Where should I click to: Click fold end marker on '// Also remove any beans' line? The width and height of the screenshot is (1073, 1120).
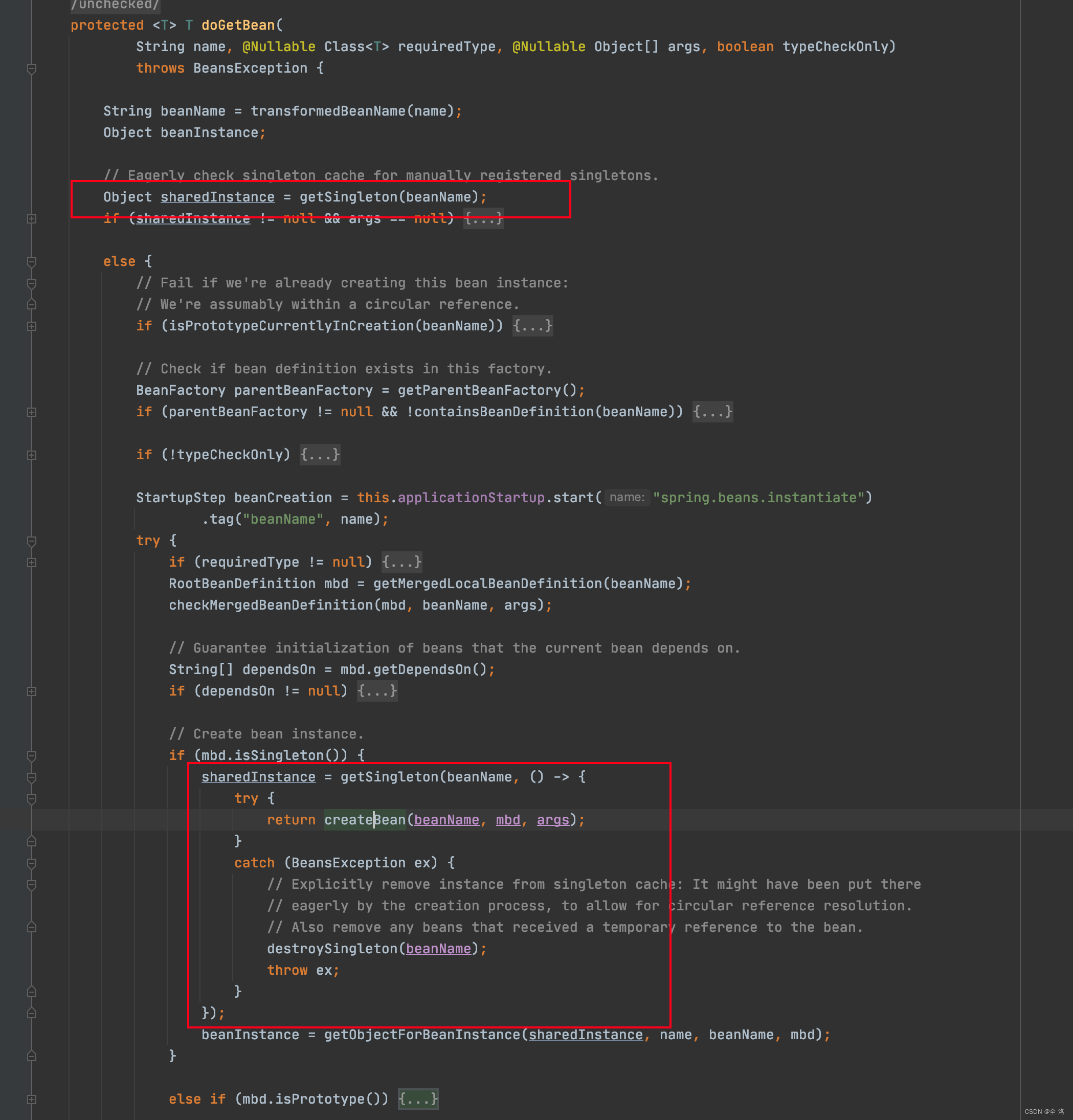32,927
